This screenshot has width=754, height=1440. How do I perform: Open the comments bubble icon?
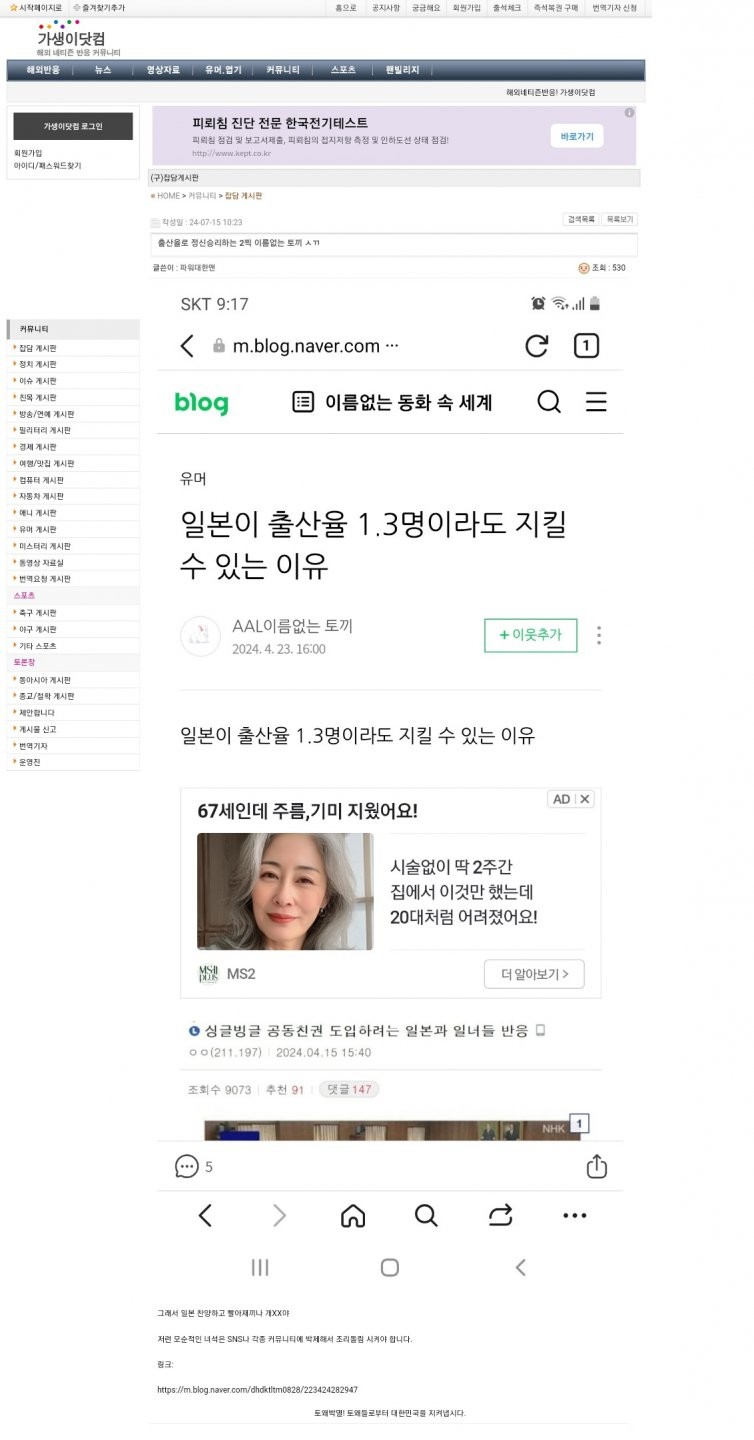[x=186, y=1166]
